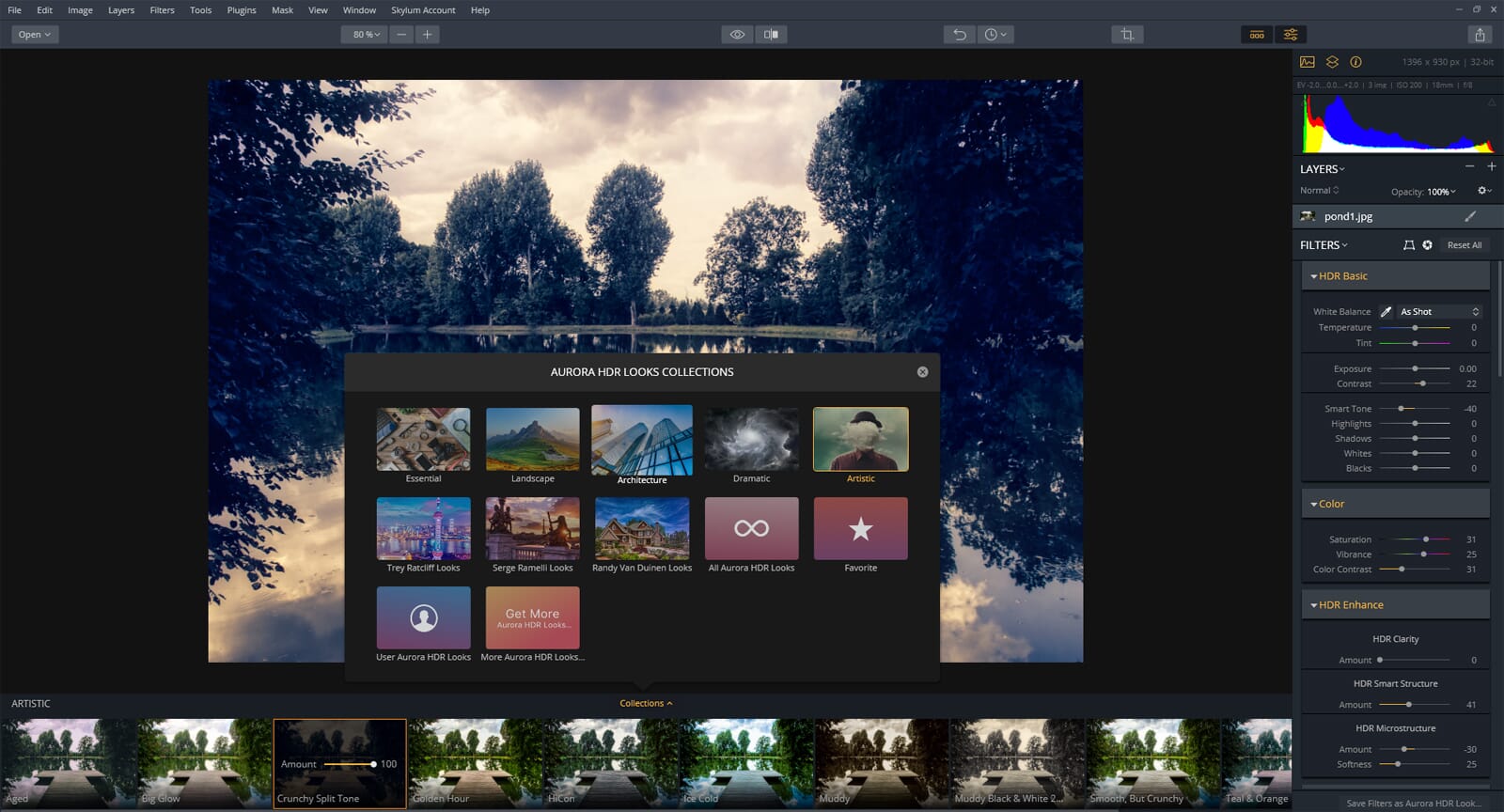The image size is (1504, 812).
Task: Open the Skylum Account menu
Action: [x=423, y=10]
